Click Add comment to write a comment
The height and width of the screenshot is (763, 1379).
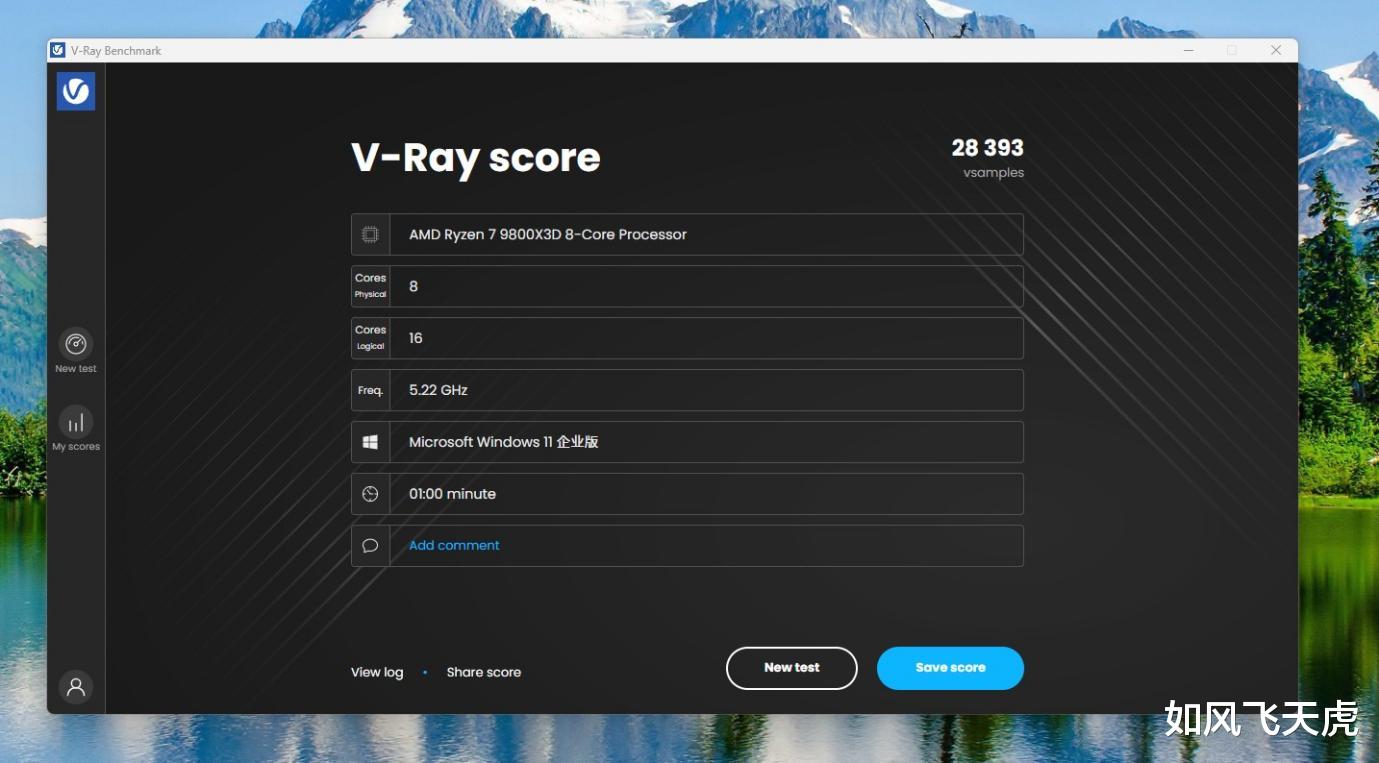coord(454,545)
